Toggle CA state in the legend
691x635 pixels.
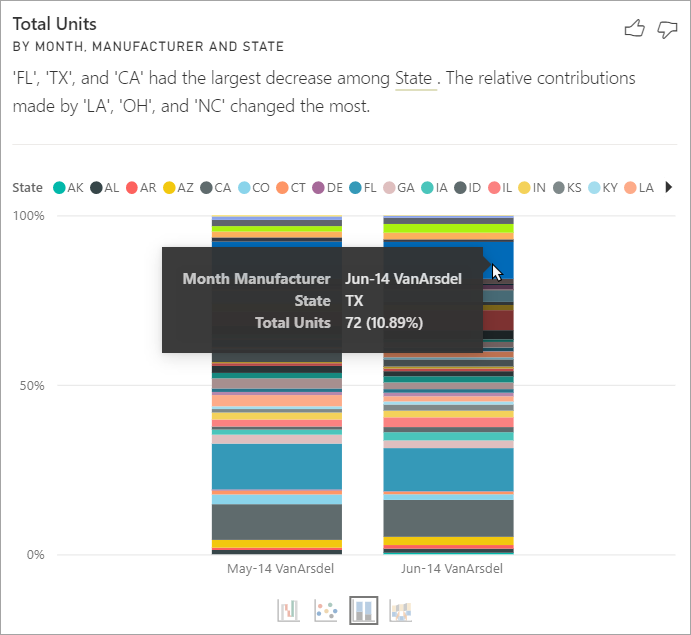tap(215, 187)
